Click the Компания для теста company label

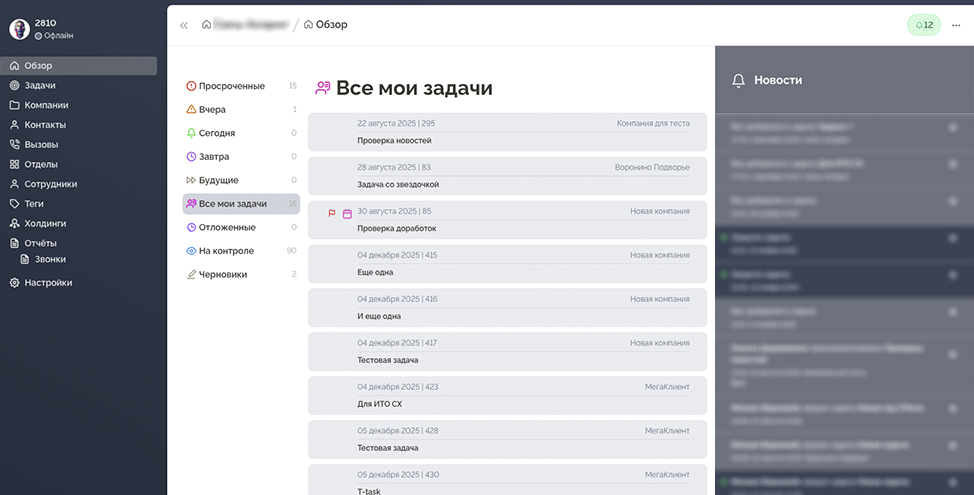[x=653, y=124]
